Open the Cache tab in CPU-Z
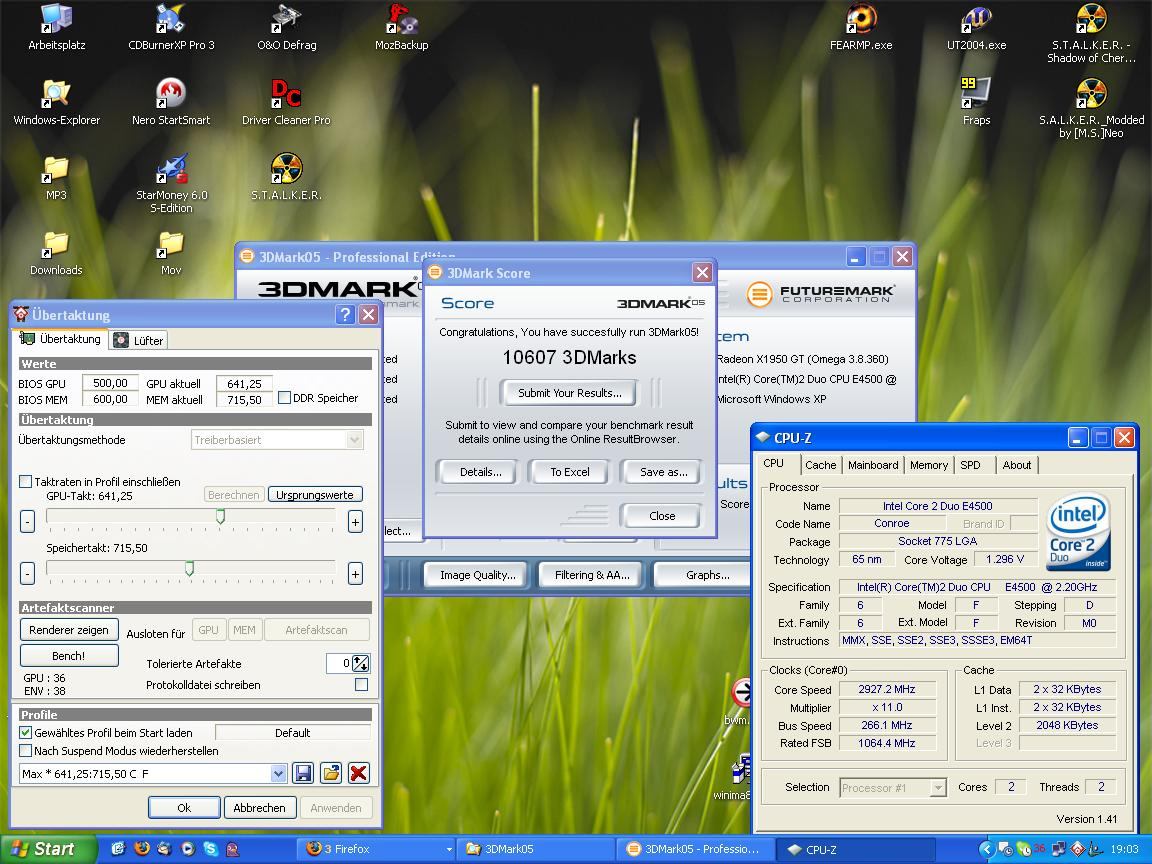This screenshot has height=864, width=1152. [x=820, y=465]
